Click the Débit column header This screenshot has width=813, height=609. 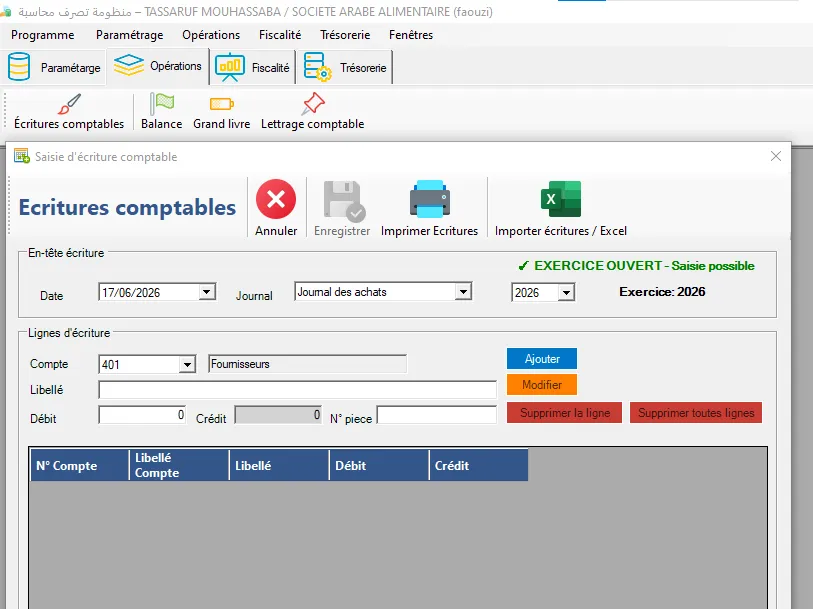click(x=379, y=465)
